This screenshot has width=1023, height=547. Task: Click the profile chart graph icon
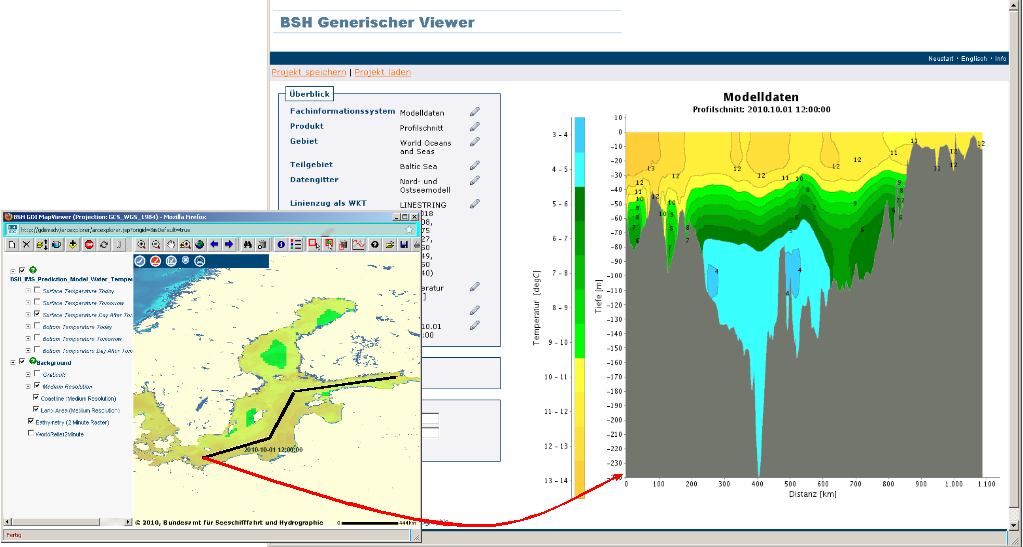pyautogui.click(x=358, y=244)
